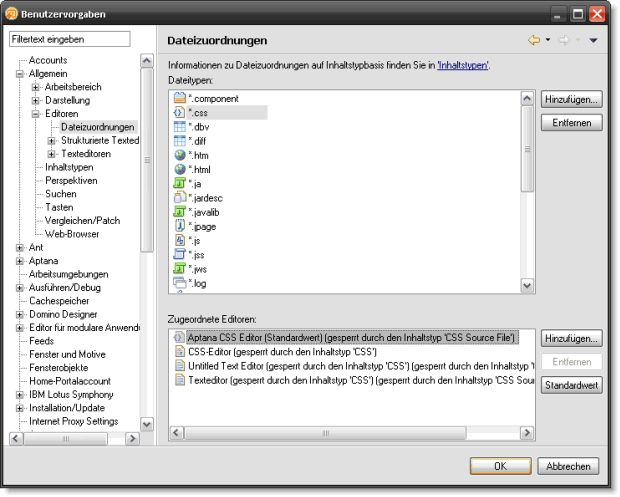Expand the Aptana node

pos(19,261)
